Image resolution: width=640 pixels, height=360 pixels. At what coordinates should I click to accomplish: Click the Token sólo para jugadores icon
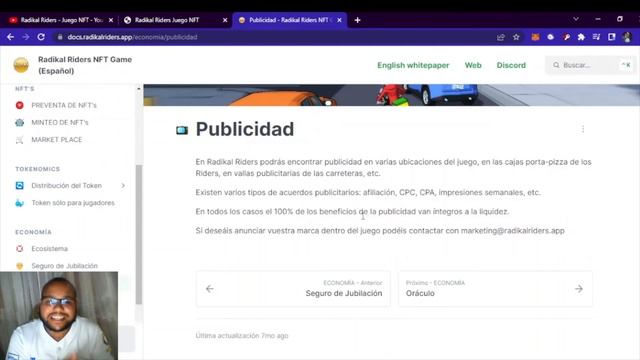tap(20, 203)
